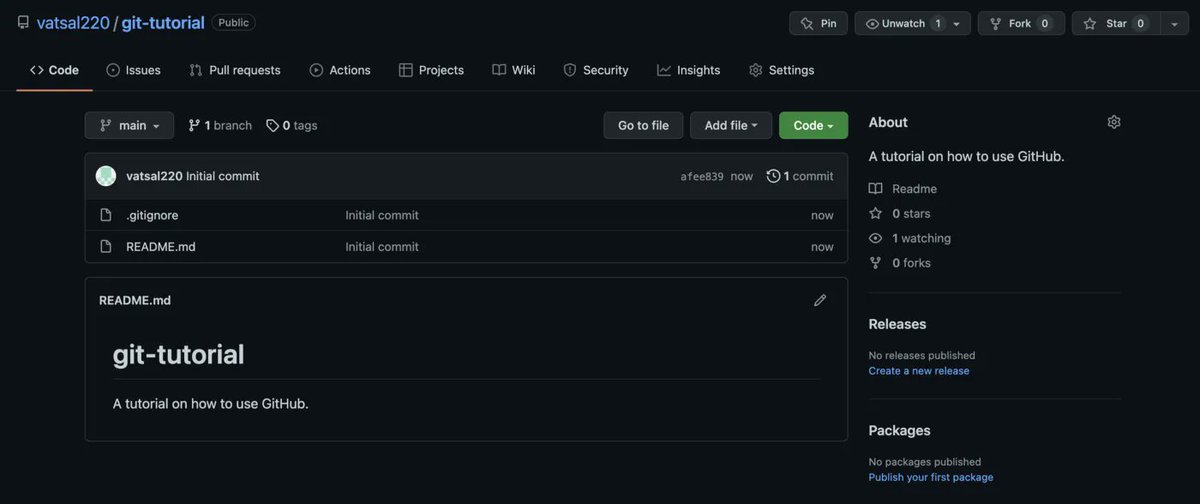Click the Pin repository button

[818, 23]
